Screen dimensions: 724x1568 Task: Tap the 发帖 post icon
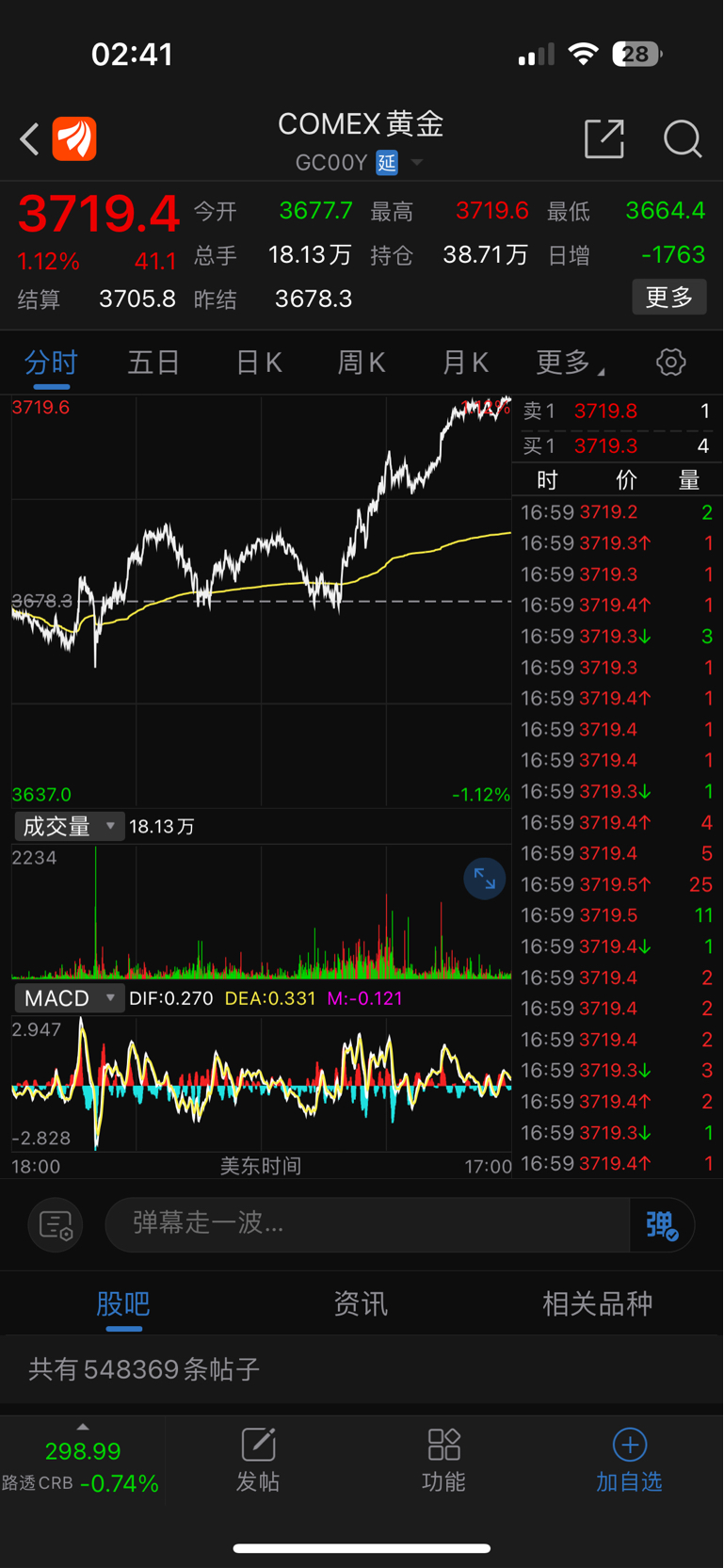click(x=258, y=1461)
